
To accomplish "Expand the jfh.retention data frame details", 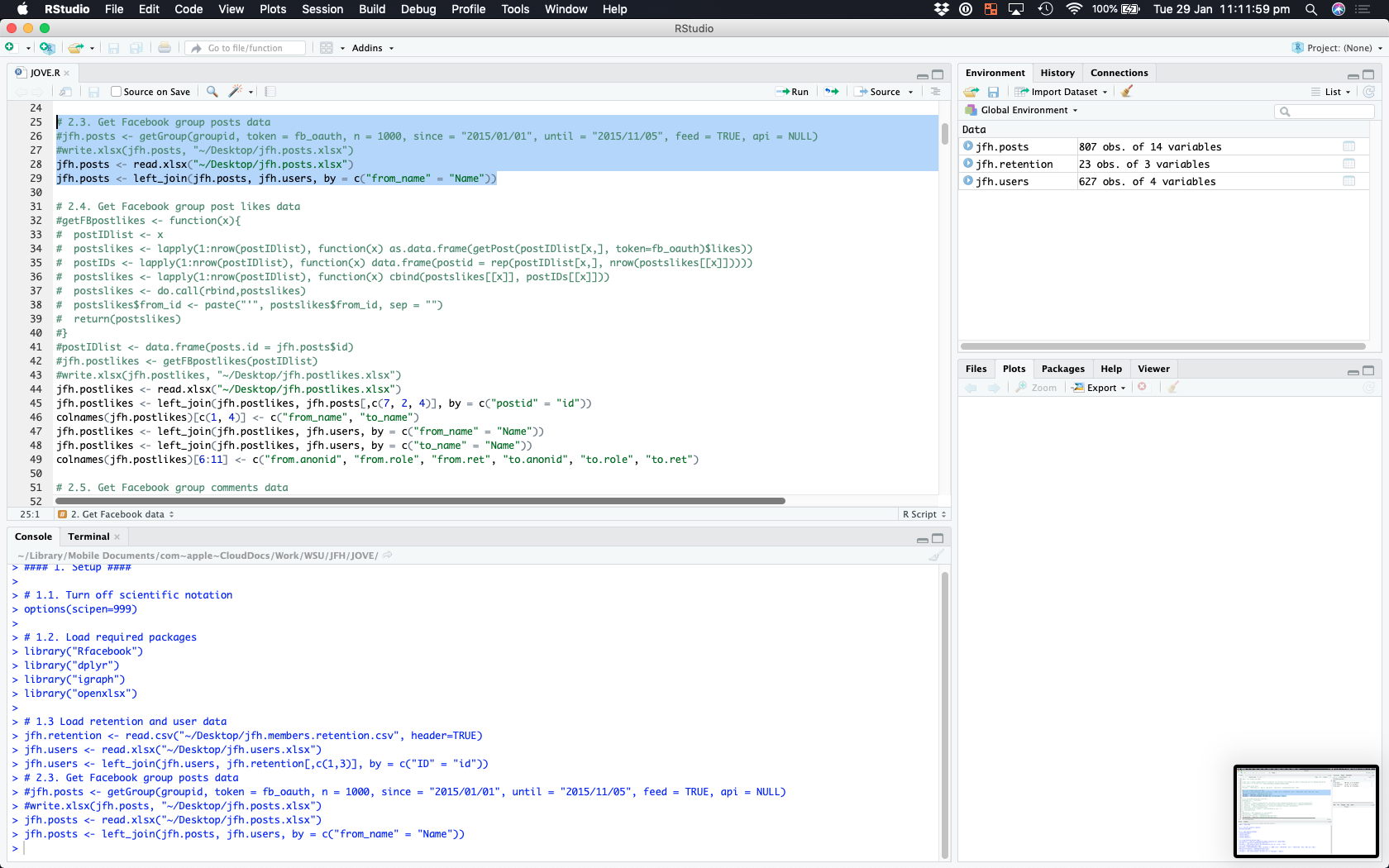I will click(x=968, y=164).
